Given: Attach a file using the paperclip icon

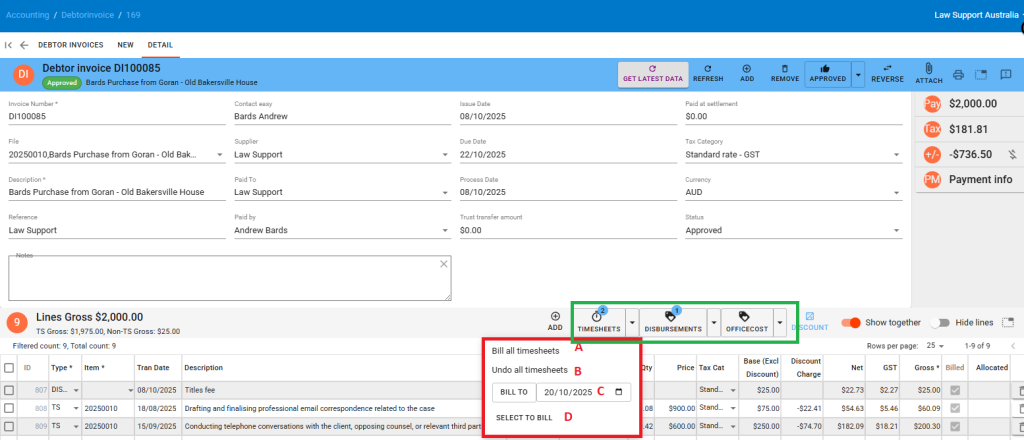Looking at the screenshot, I should (929, 69).
